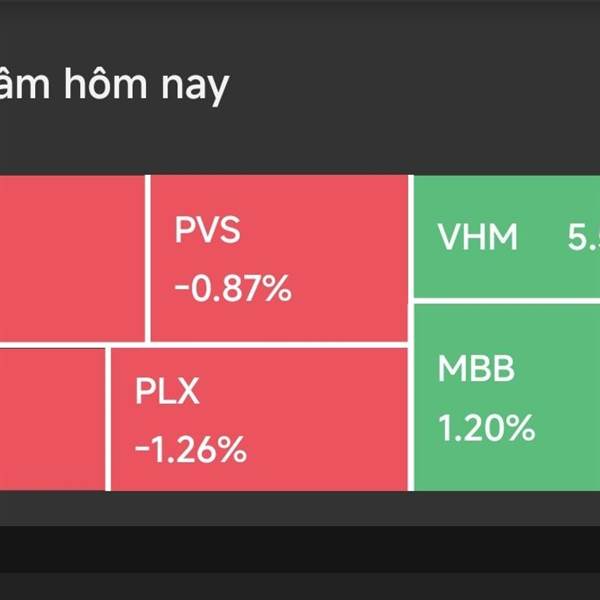Open the PVS stock tile
The height and width of the screenshot is (600, 600).
(x=278, y=258)
